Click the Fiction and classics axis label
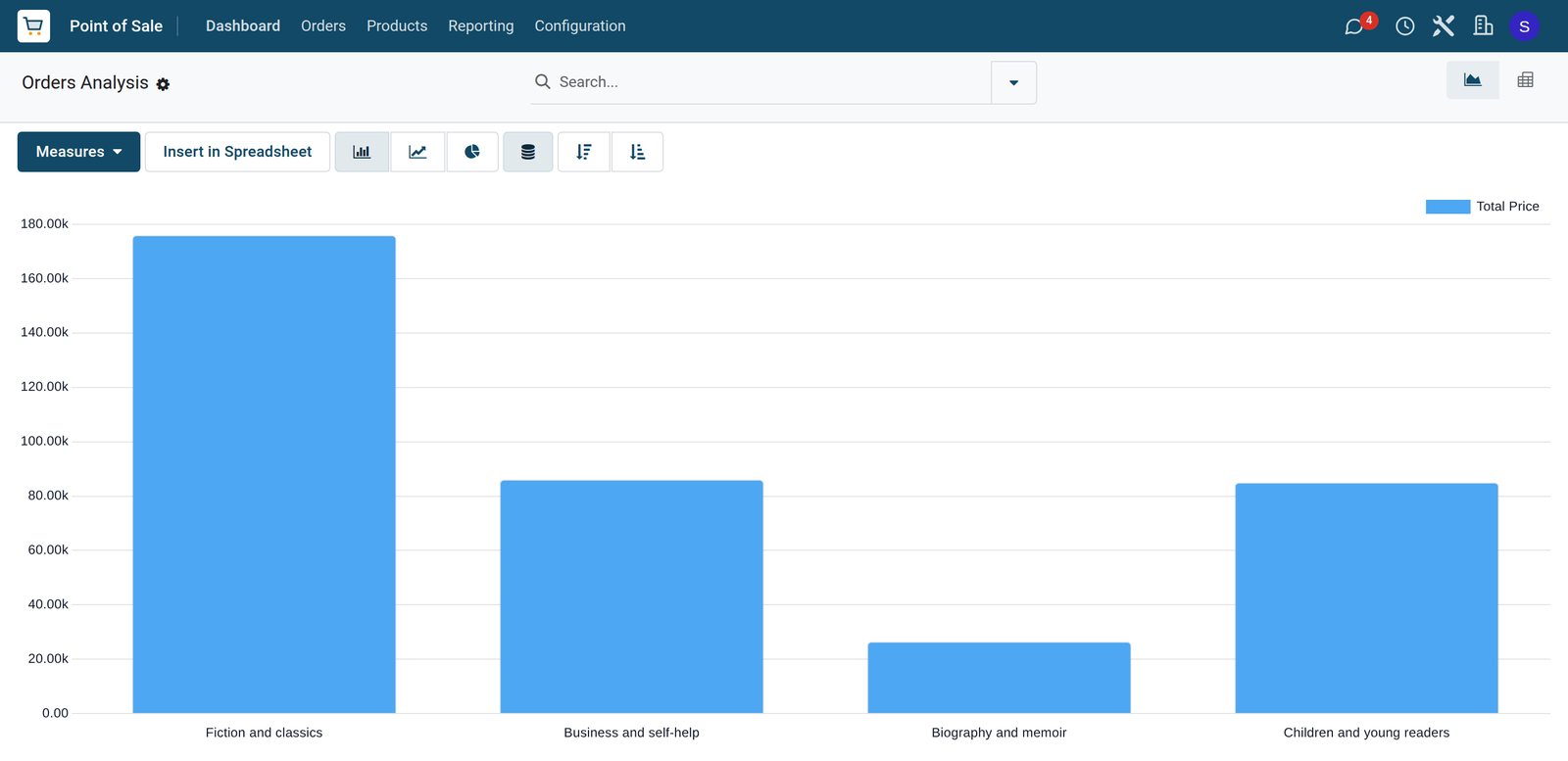Screen dimensions: 1568x761 [265, 733]
